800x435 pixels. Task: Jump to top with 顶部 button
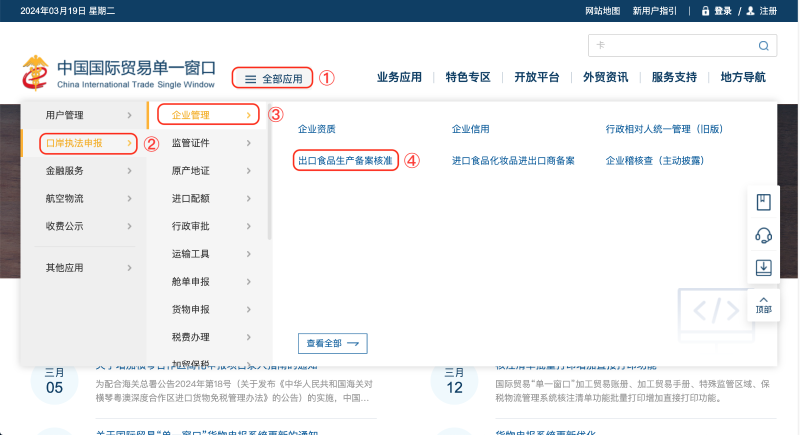coord(763,305)
